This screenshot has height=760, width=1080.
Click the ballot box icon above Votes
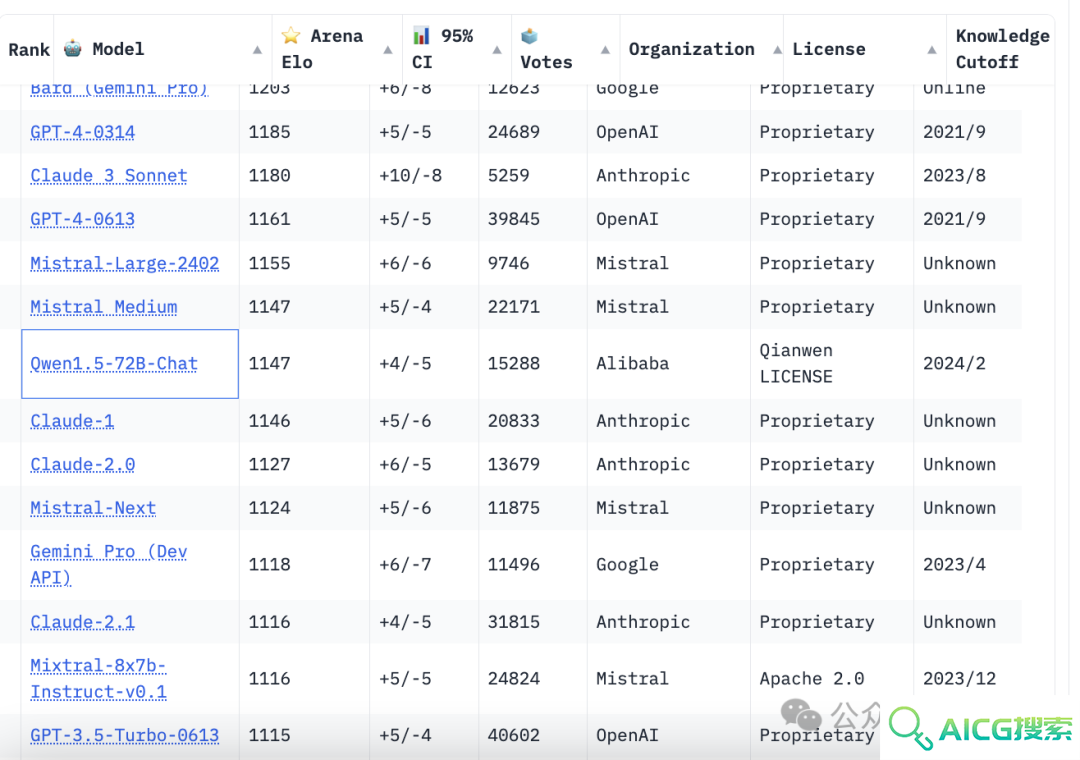[x=529, y=36]
